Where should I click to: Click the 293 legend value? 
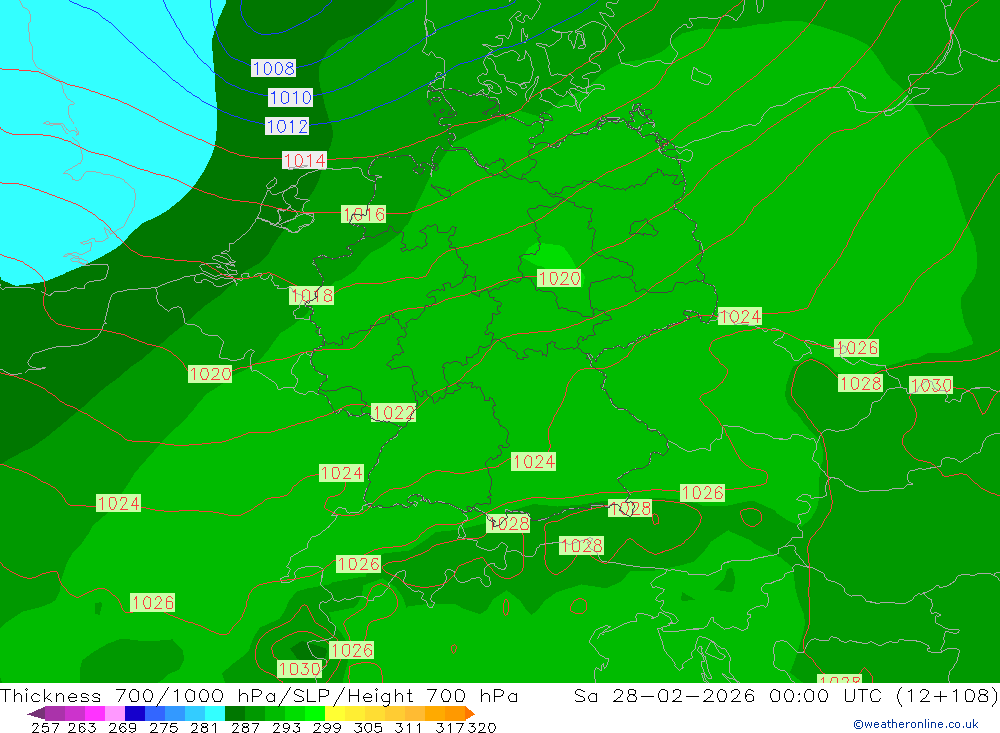pyautogui.click(x=286, y=727)
